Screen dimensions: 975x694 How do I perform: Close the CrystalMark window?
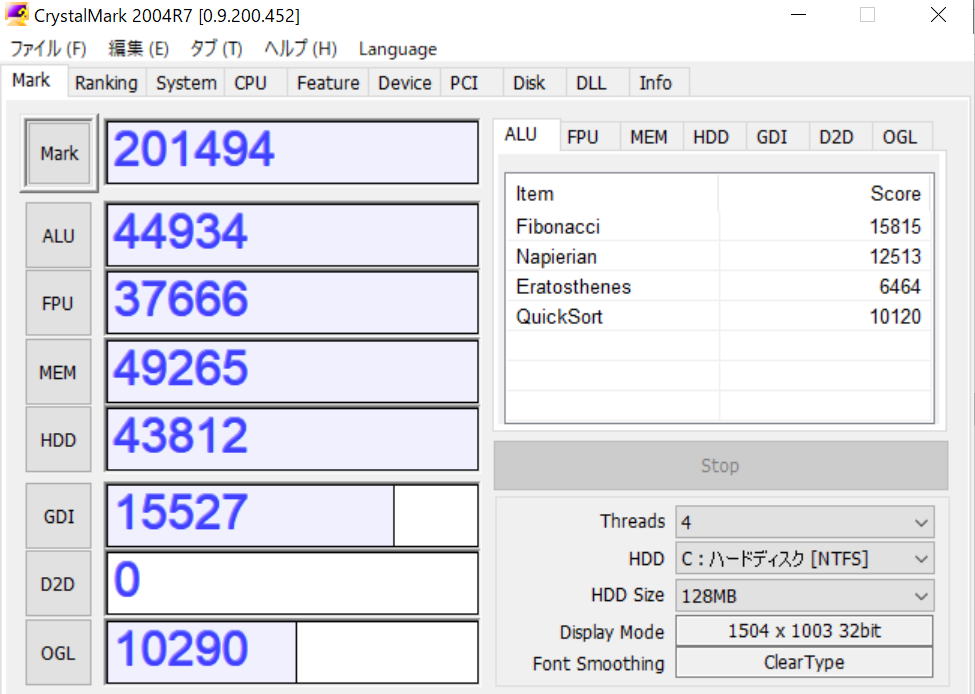pyautogui.click(x=938, y=14)
